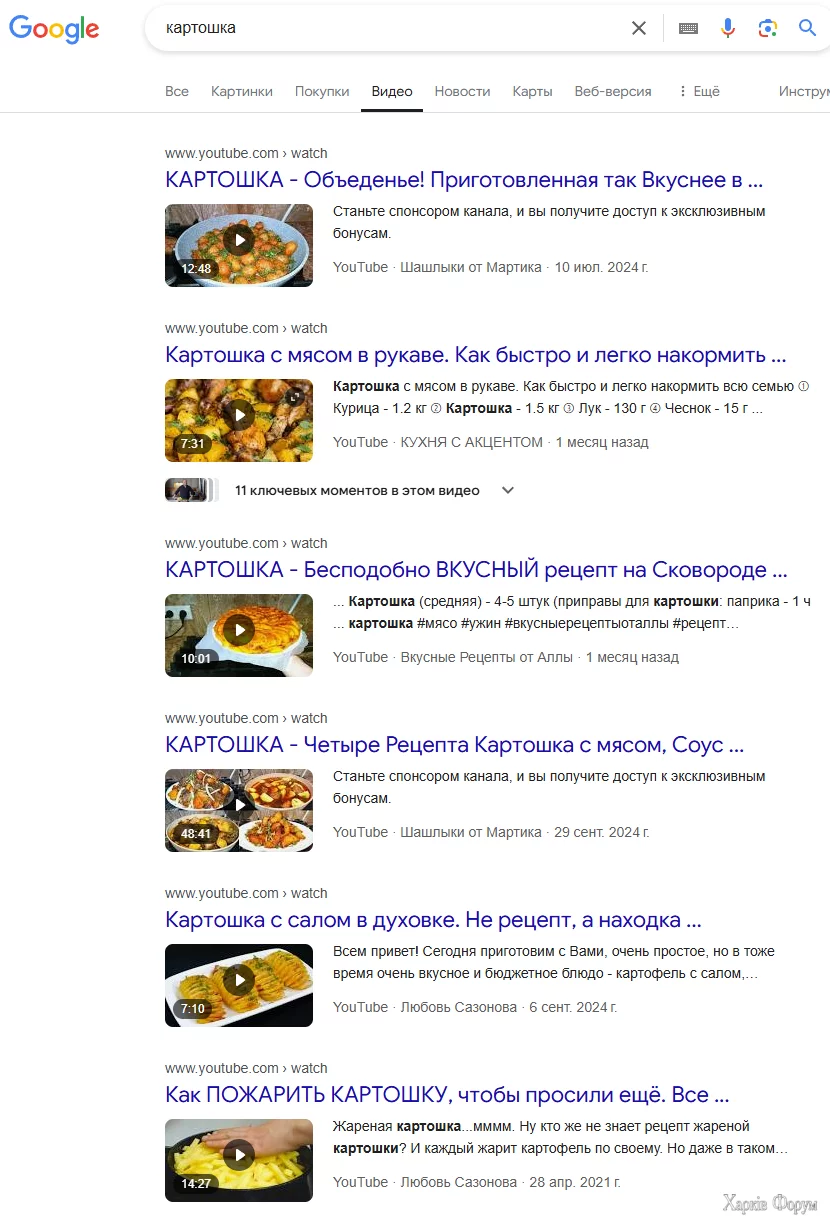Start voice search with the microphone icon
Image resolution: width=830 pixels, height=1222 pixels.
pyautogui.click(x=728, y=28)
